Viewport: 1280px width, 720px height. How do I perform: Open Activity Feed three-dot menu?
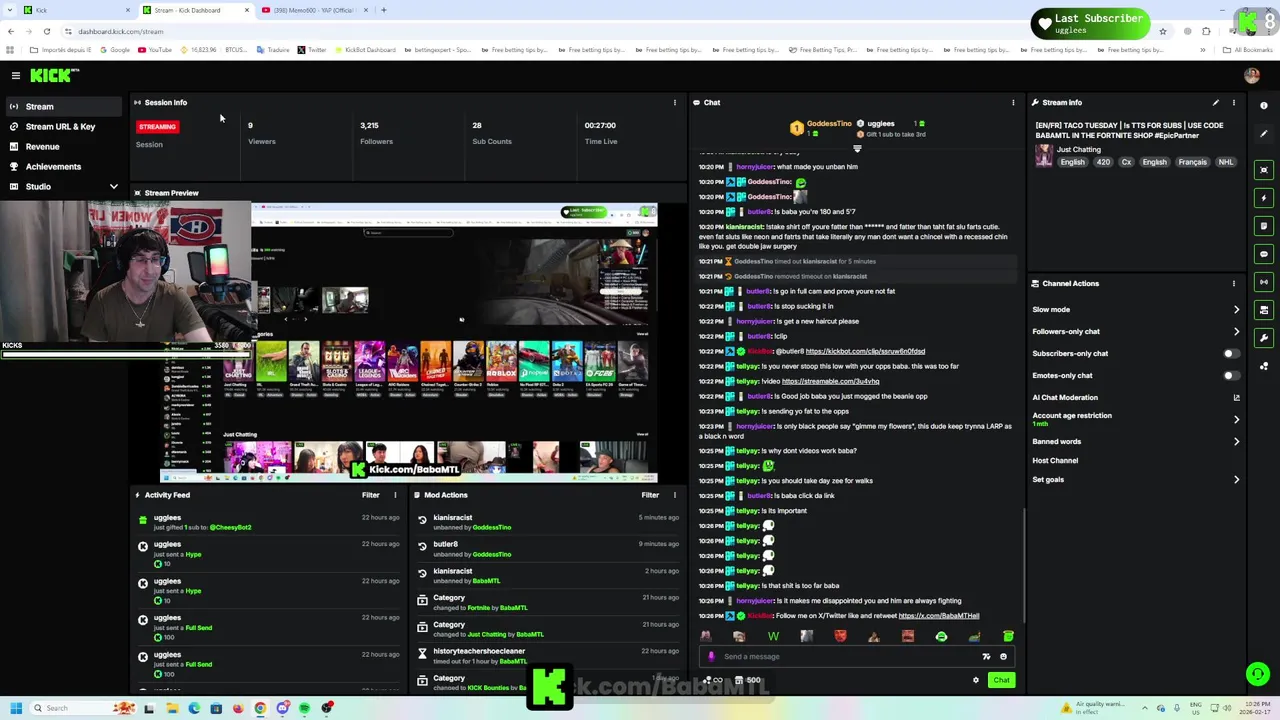(395, 495)
